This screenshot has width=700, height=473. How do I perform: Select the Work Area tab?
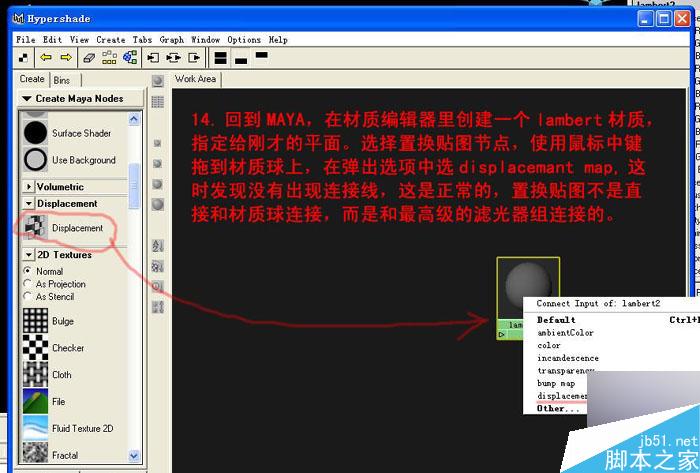tap(196, 79)
